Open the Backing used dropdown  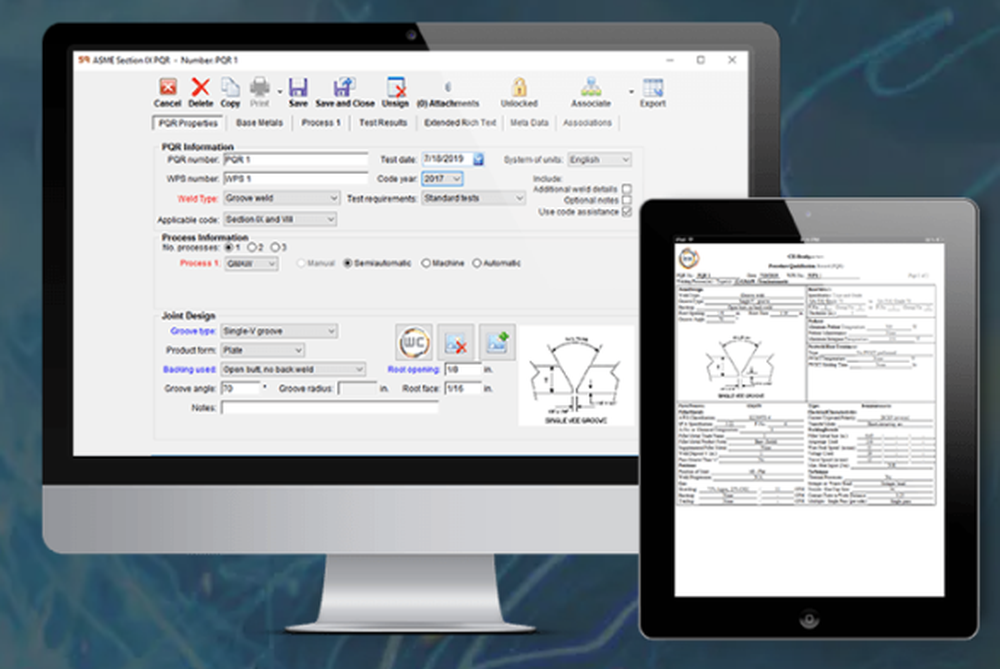(x=293, y=369)
